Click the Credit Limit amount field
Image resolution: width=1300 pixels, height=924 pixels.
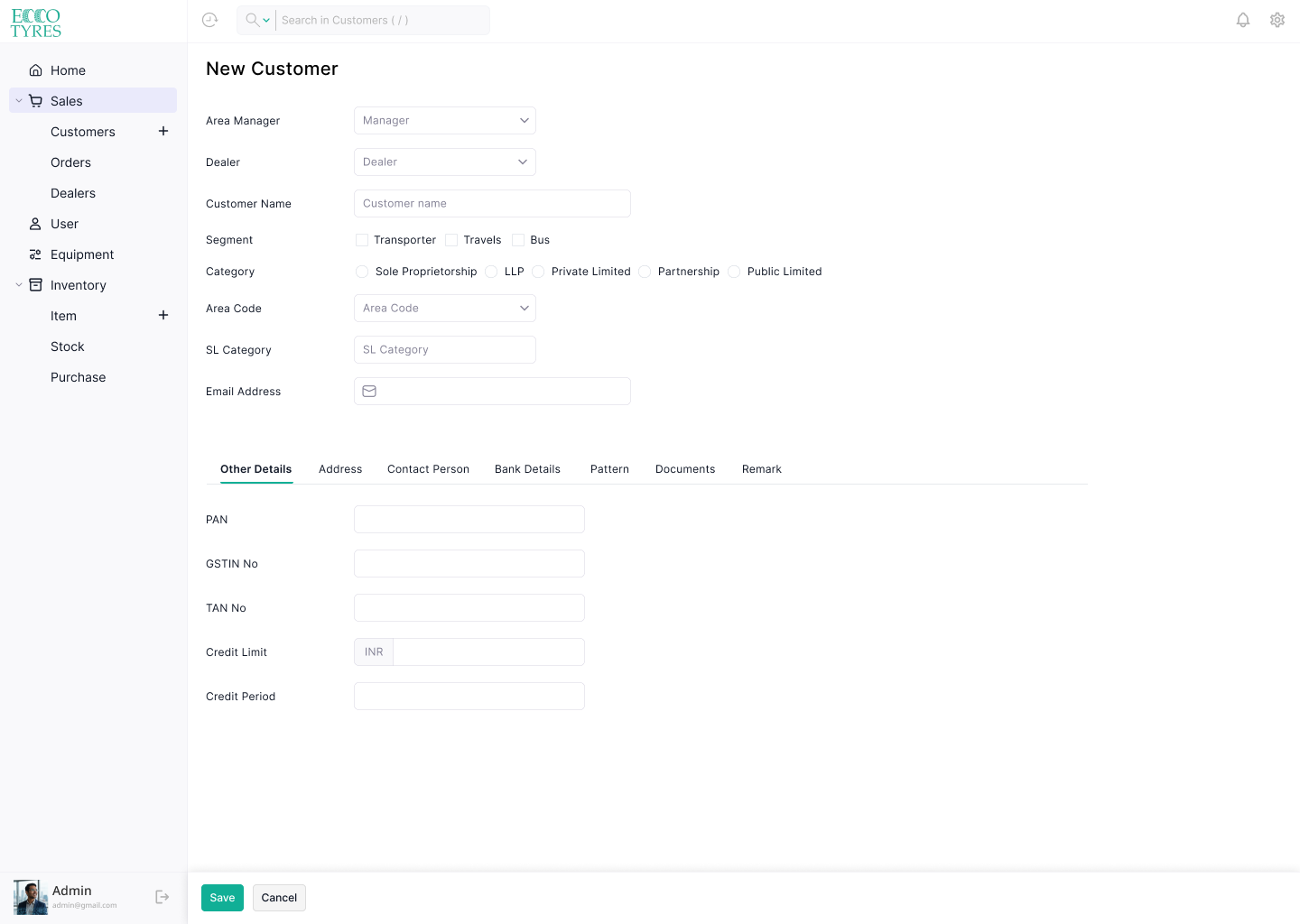click(x=488, y=652)
